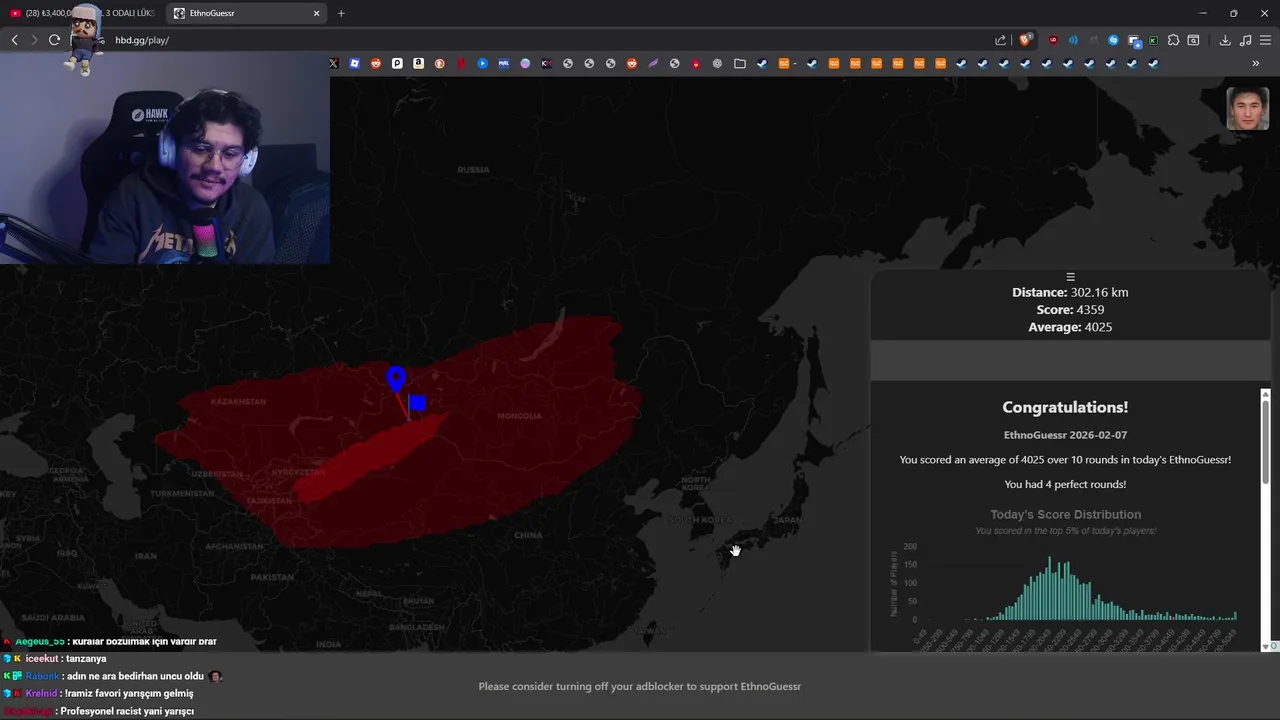
Task: Click the scrollbar down arrow in results
Action: point(1265,646)
